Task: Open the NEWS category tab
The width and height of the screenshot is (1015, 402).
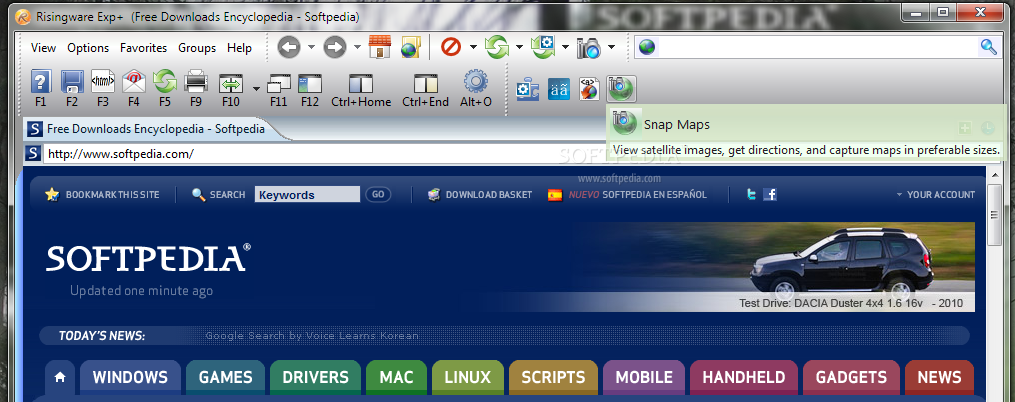Action: point(939,377)
